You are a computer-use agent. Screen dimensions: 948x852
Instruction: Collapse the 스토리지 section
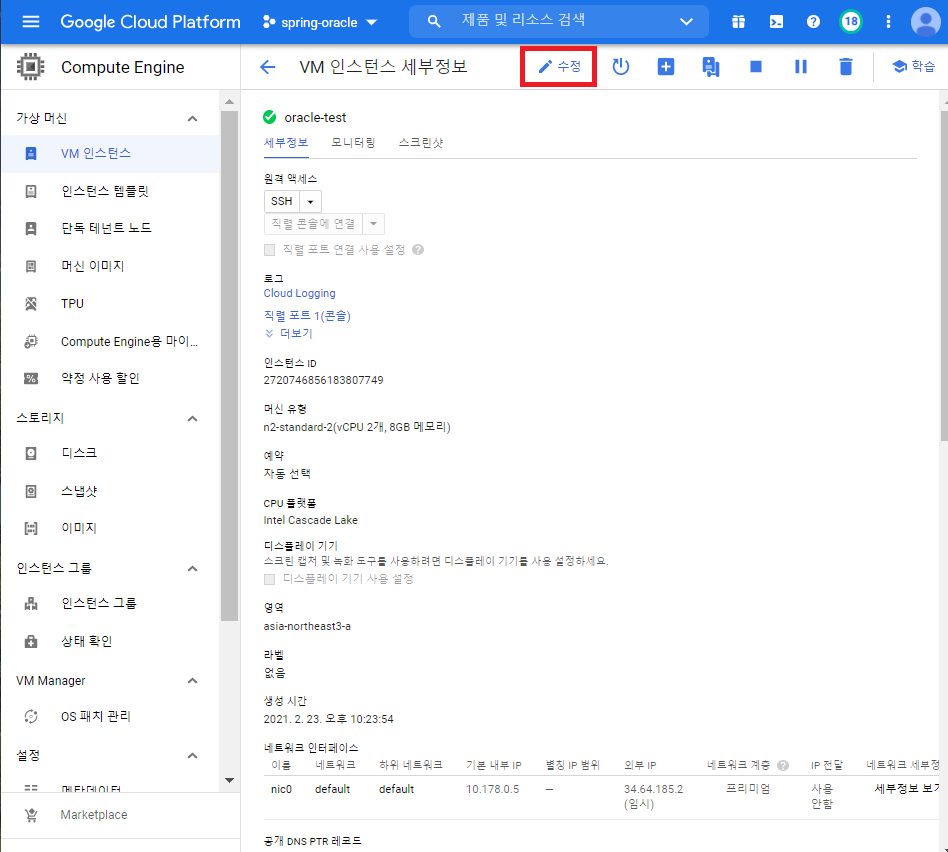point(192,418)
